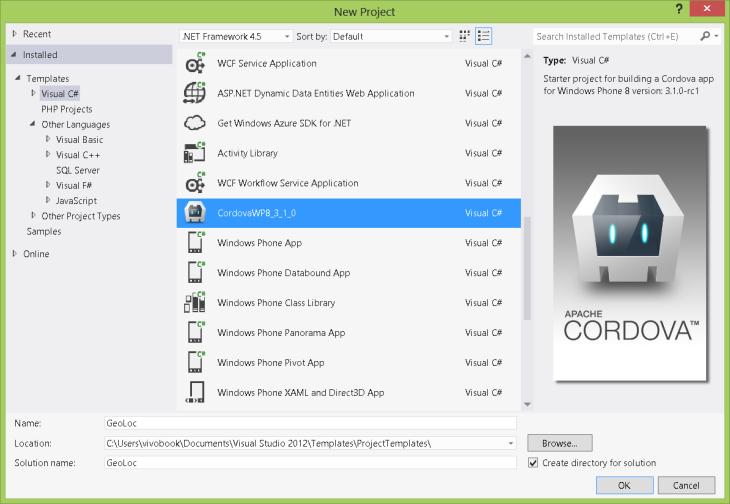Image resolution: width=730 pixels, height=504 pixels.
Task: Collapse the Installed section
Action: pos(14,54)
